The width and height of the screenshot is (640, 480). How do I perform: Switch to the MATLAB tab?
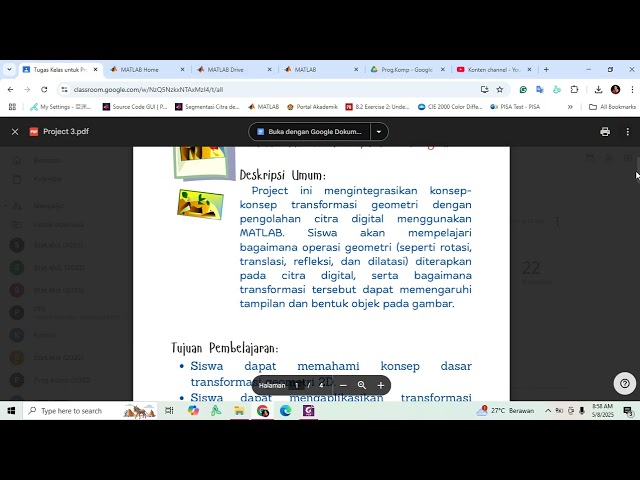(x=320, y=70)
